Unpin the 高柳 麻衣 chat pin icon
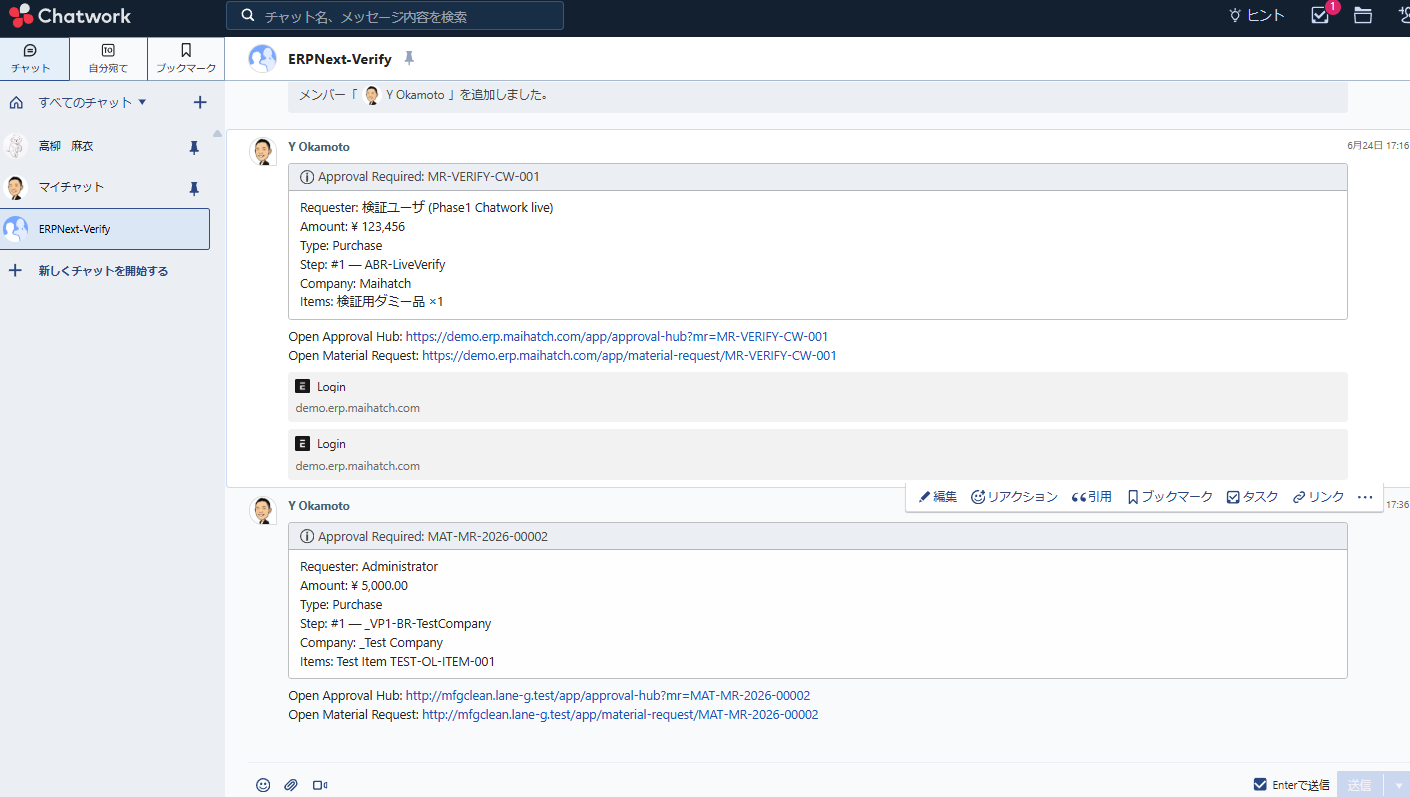1410x797 pixels. pyautogui.click(x=194, y=147)
